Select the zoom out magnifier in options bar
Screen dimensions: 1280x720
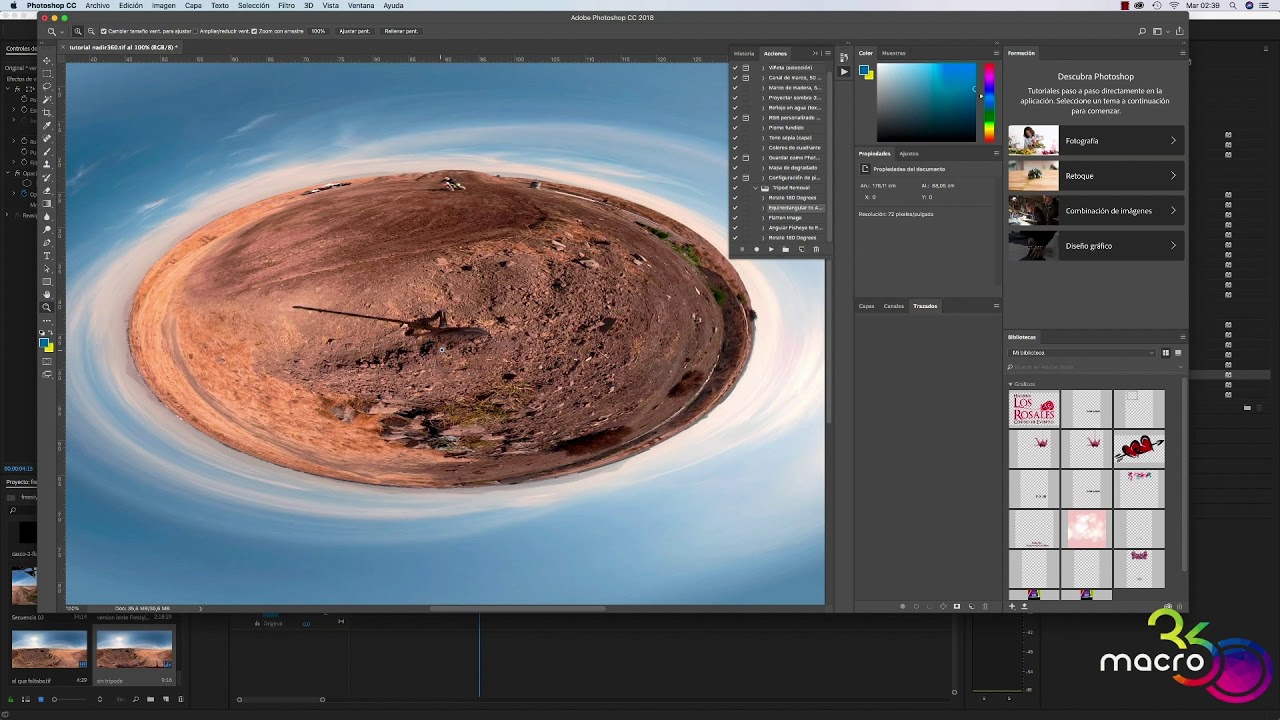click(x=91, y=31)
